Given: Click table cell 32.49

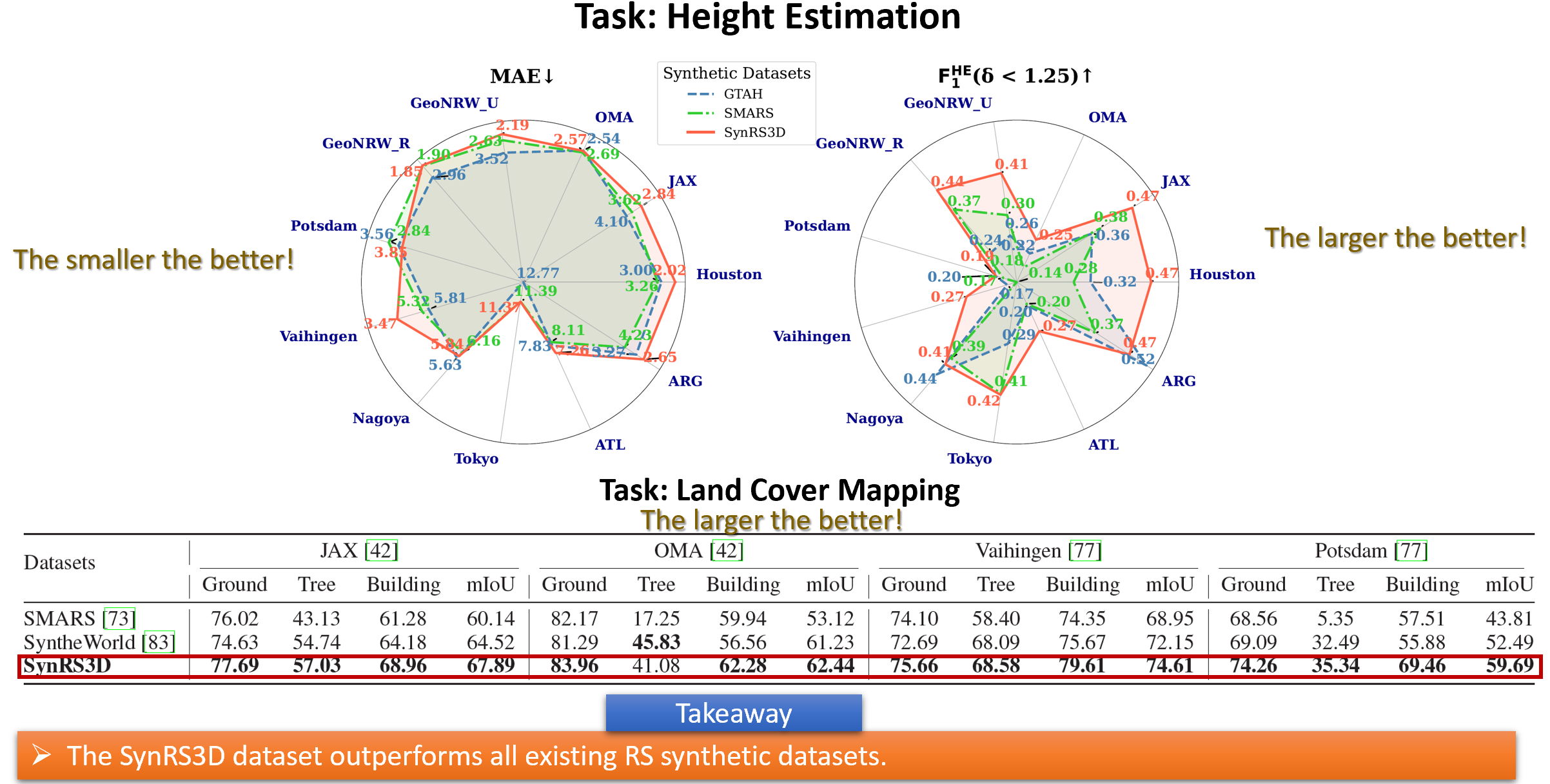Looking at the screenshot, I should (1335, 642).
